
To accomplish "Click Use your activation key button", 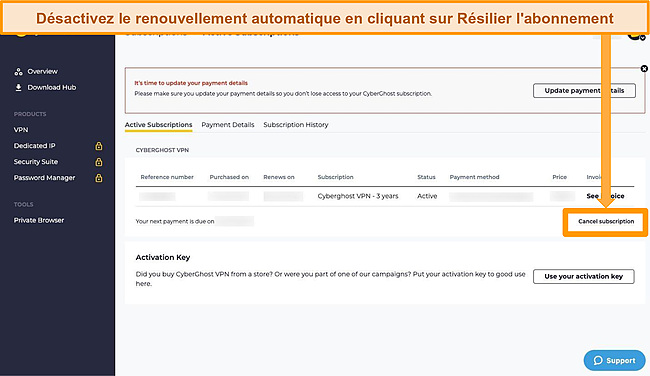I will [584, 277].
